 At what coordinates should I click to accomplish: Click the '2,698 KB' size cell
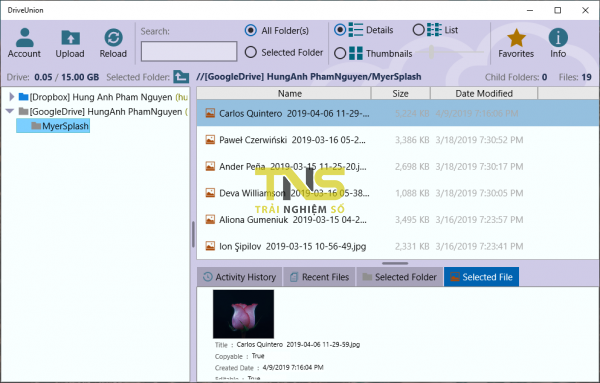point(412,166)
